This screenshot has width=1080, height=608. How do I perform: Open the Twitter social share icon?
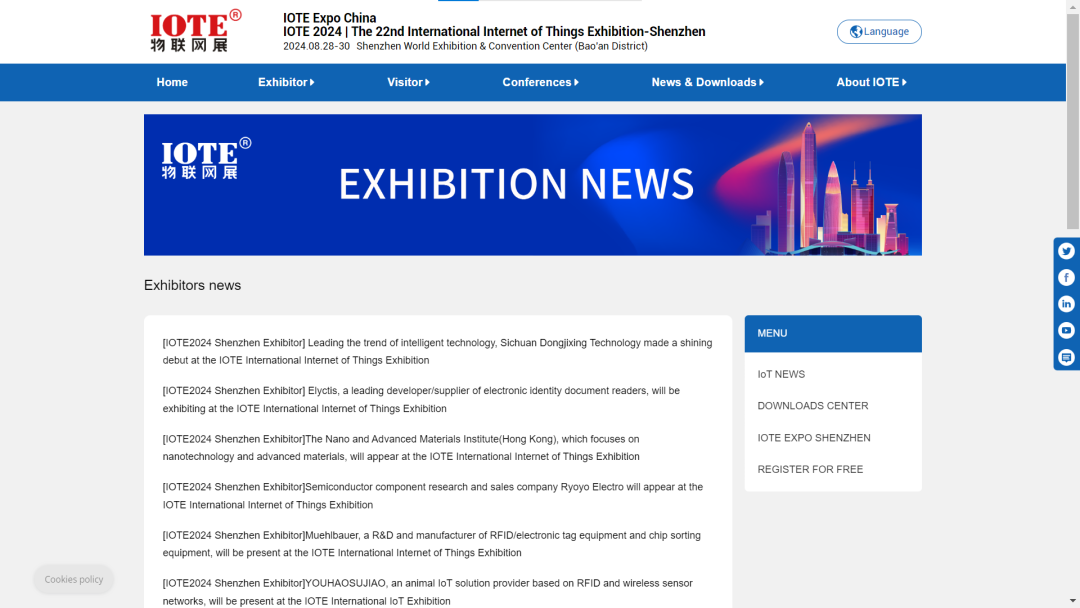[x=1066, y=251]
